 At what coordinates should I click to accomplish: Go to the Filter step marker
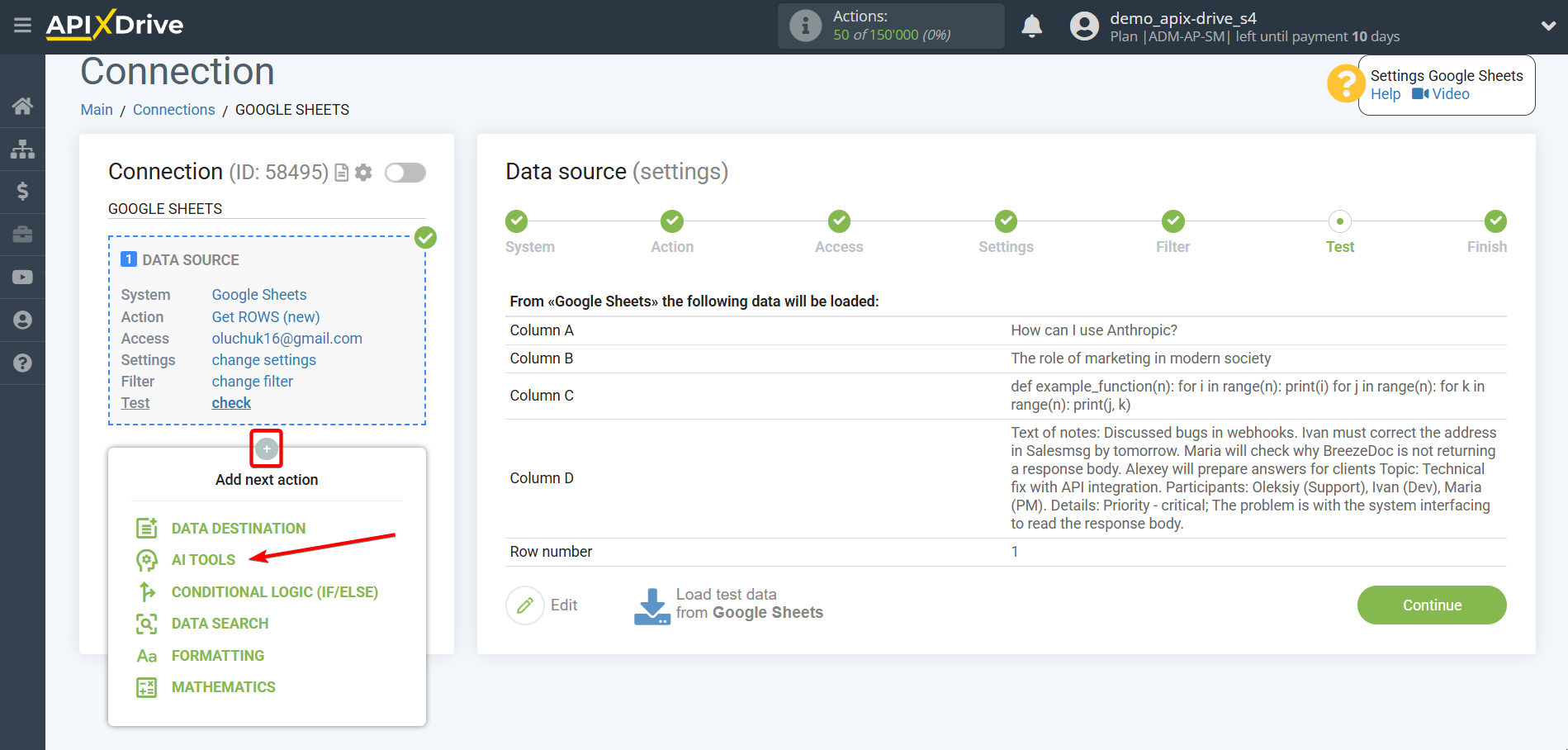1173,221
